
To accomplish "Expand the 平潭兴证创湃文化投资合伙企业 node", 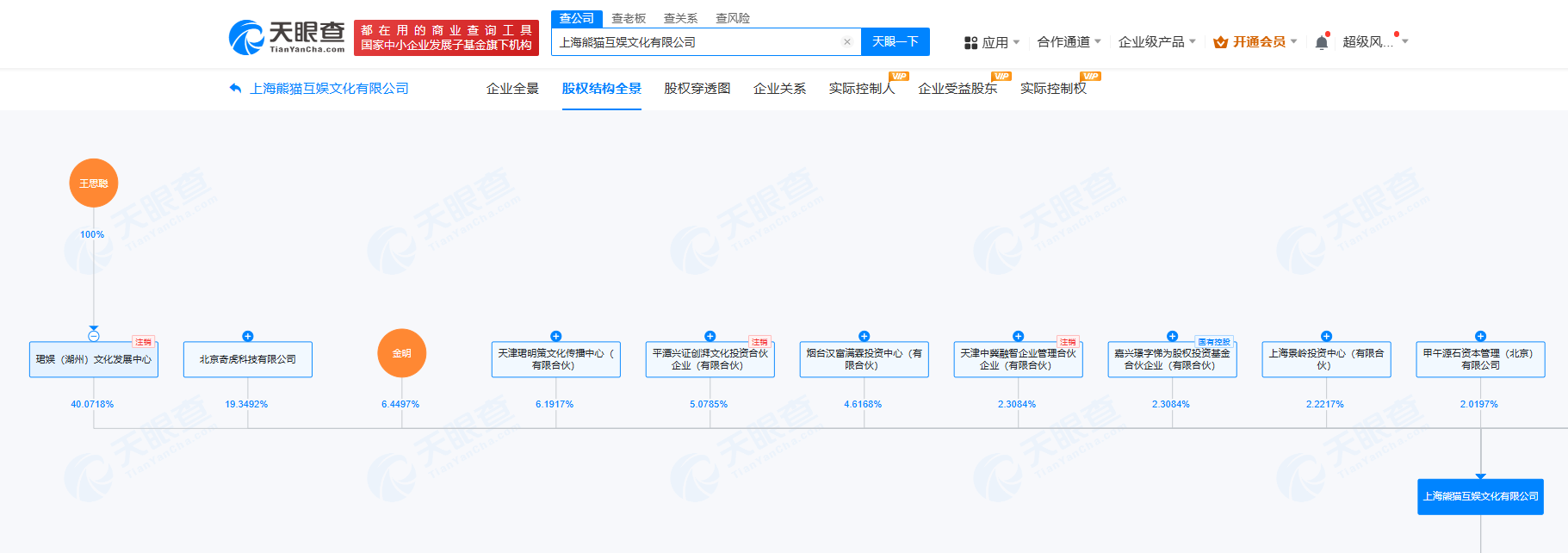I will point(710,336).
